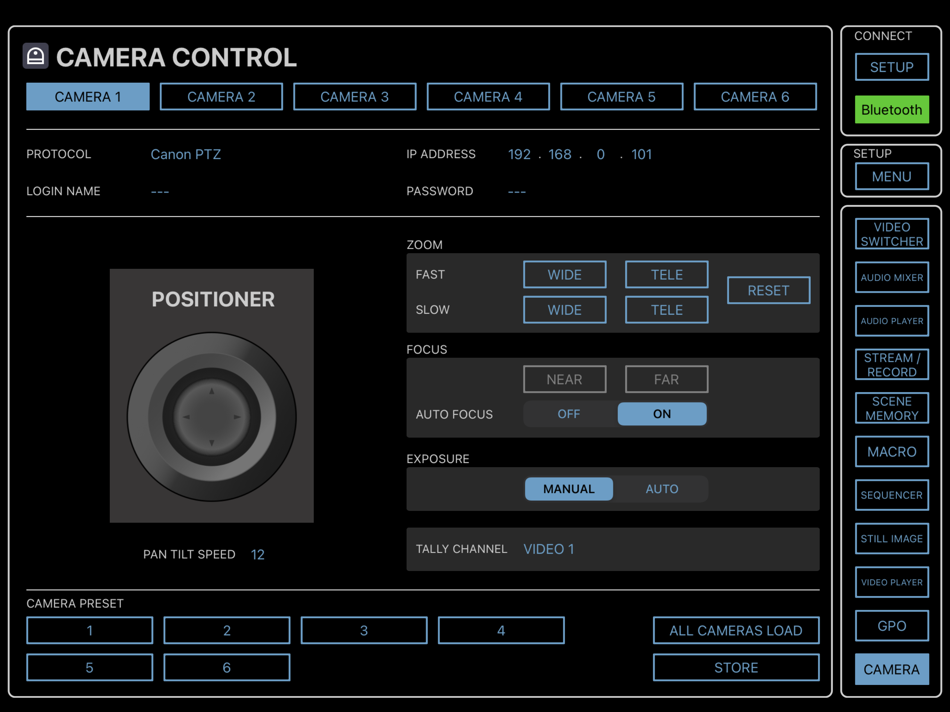Recall camera preset 6

click(x=227, y=667)
